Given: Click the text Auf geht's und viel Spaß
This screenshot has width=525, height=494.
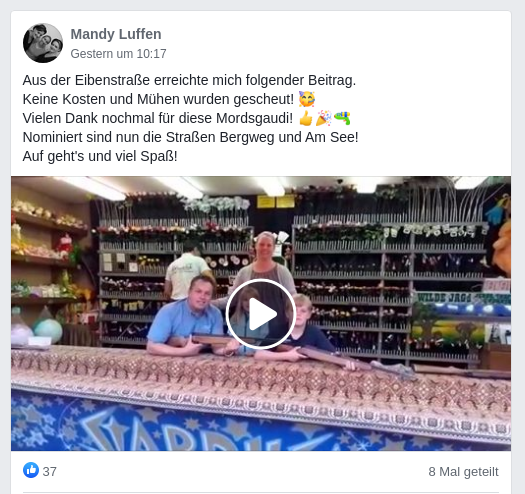Looking at the screenshot, I should 100,156.
